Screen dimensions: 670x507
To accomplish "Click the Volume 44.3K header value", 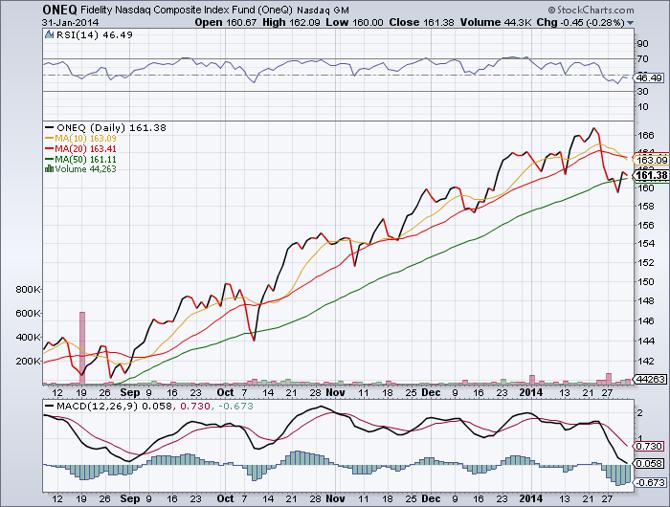I will click(x=495, y=23).
